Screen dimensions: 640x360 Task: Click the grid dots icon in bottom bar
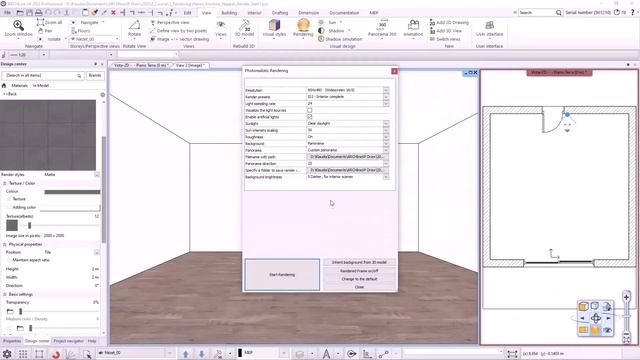click(x=23, y=353)
